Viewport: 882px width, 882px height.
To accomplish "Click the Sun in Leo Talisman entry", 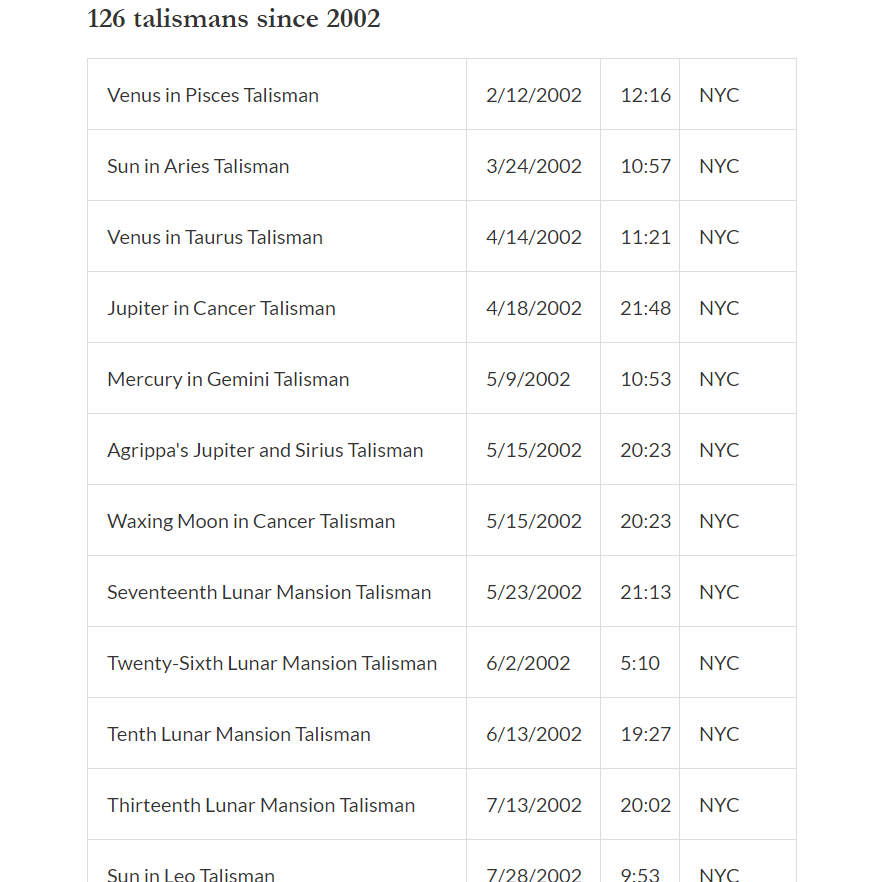I will point(191,874).
